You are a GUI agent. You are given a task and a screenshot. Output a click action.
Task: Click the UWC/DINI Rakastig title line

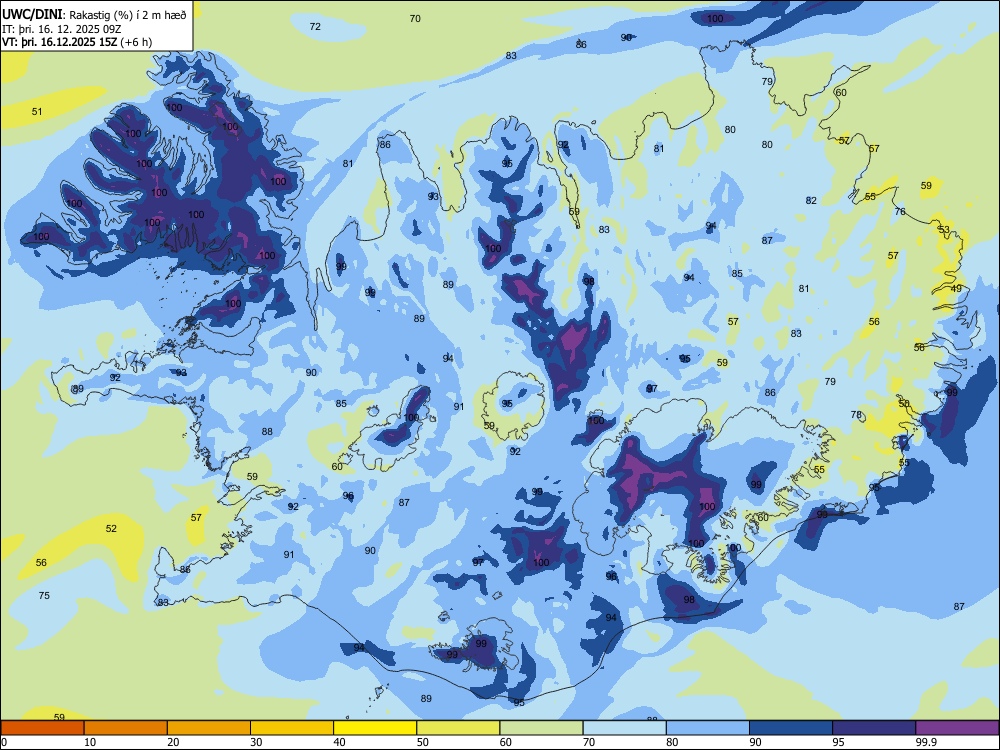click(x=94, y=15)
